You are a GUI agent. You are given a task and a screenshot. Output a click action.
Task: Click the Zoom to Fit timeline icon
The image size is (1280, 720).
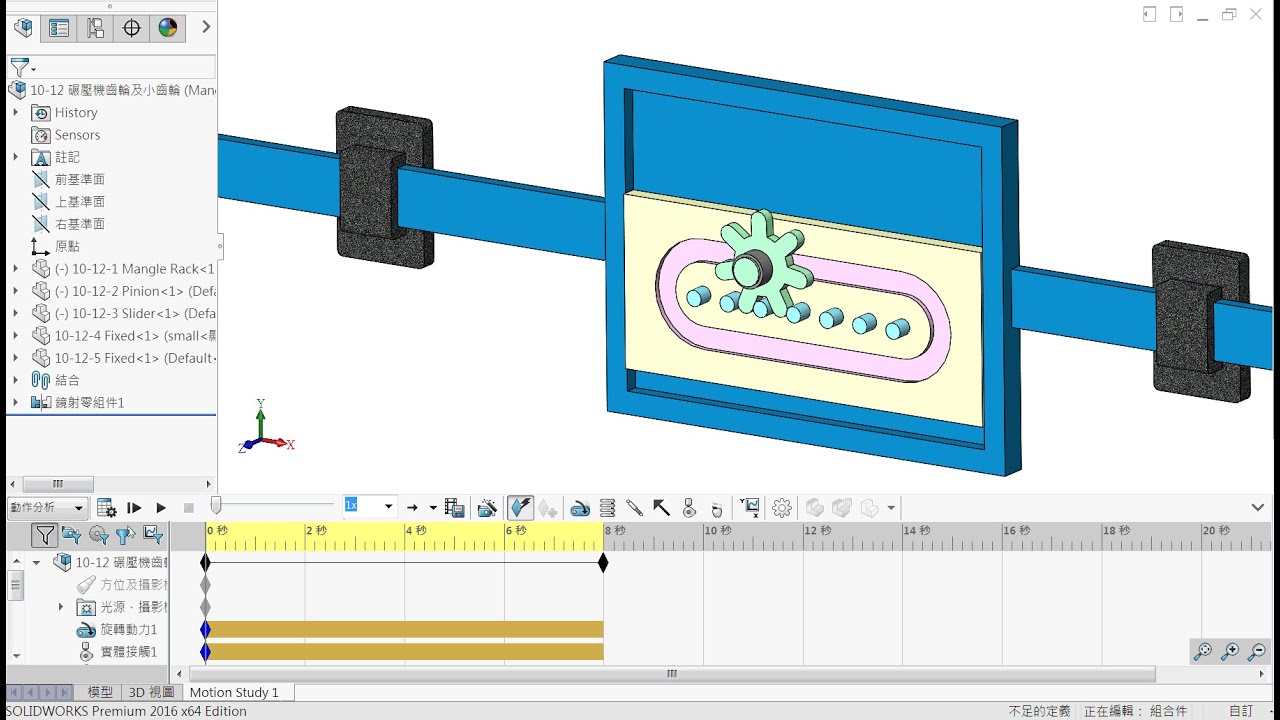1203,652
